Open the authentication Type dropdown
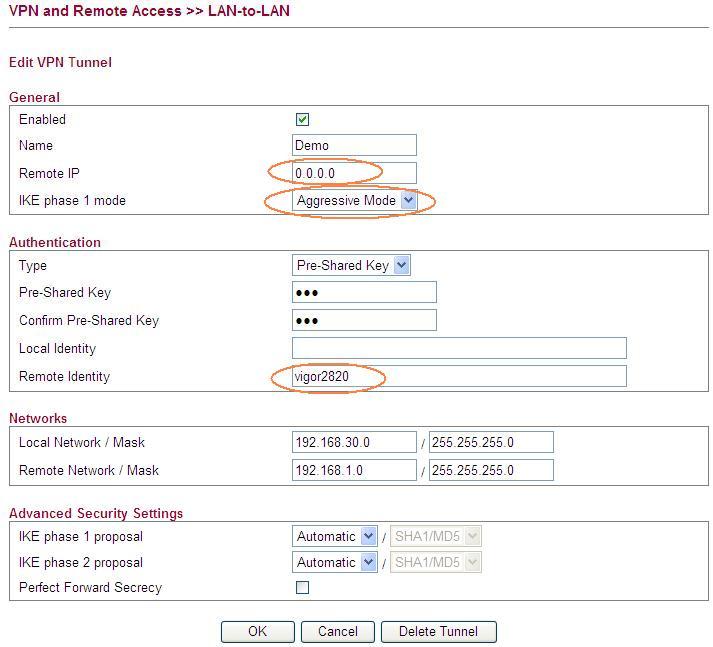Screen dimensions: 713x647 [351, 265]
